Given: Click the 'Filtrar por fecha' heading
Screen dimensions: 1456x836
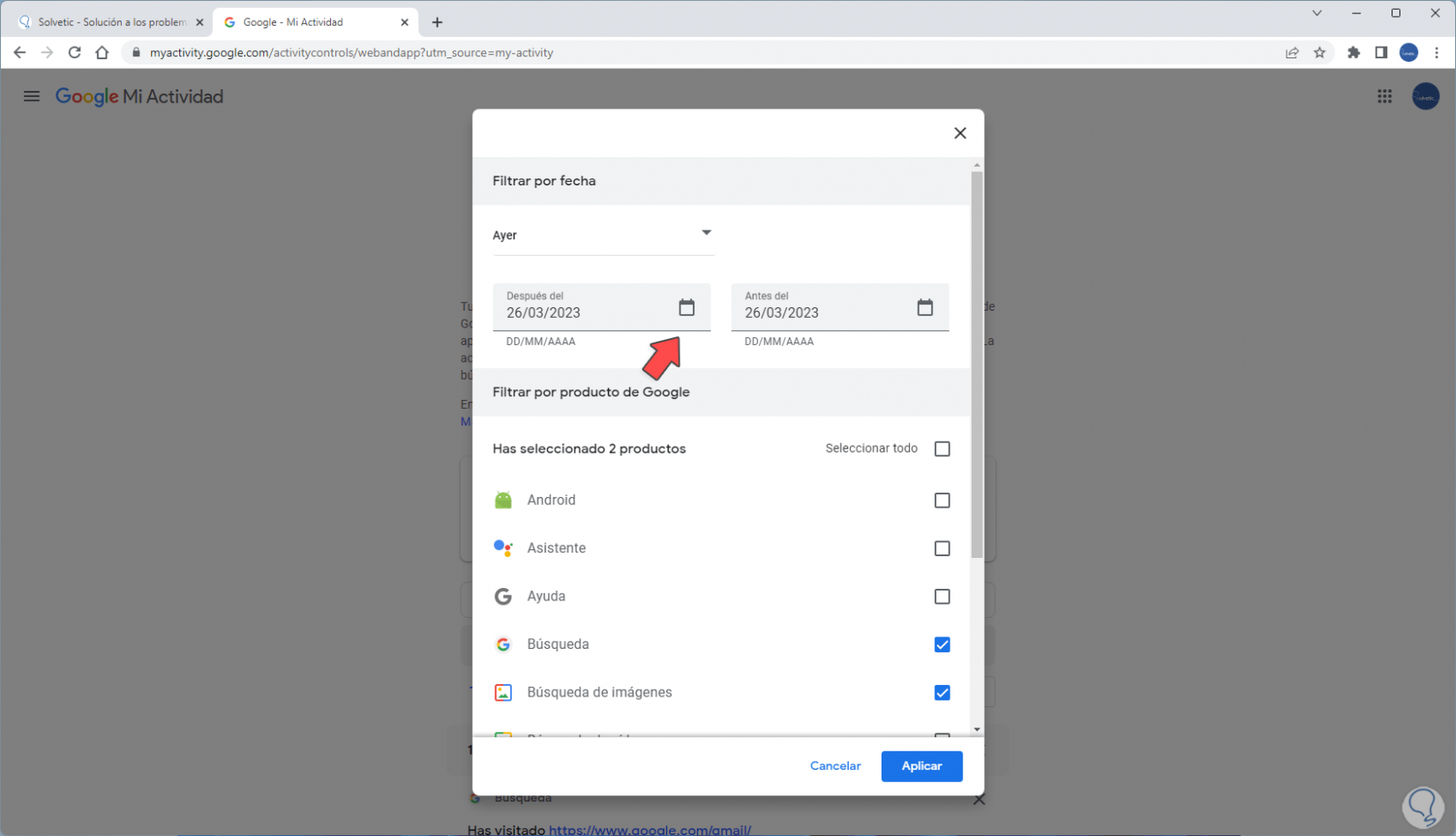Looking at the screenshot, I should pyautogui.click(x=544, y=181).
